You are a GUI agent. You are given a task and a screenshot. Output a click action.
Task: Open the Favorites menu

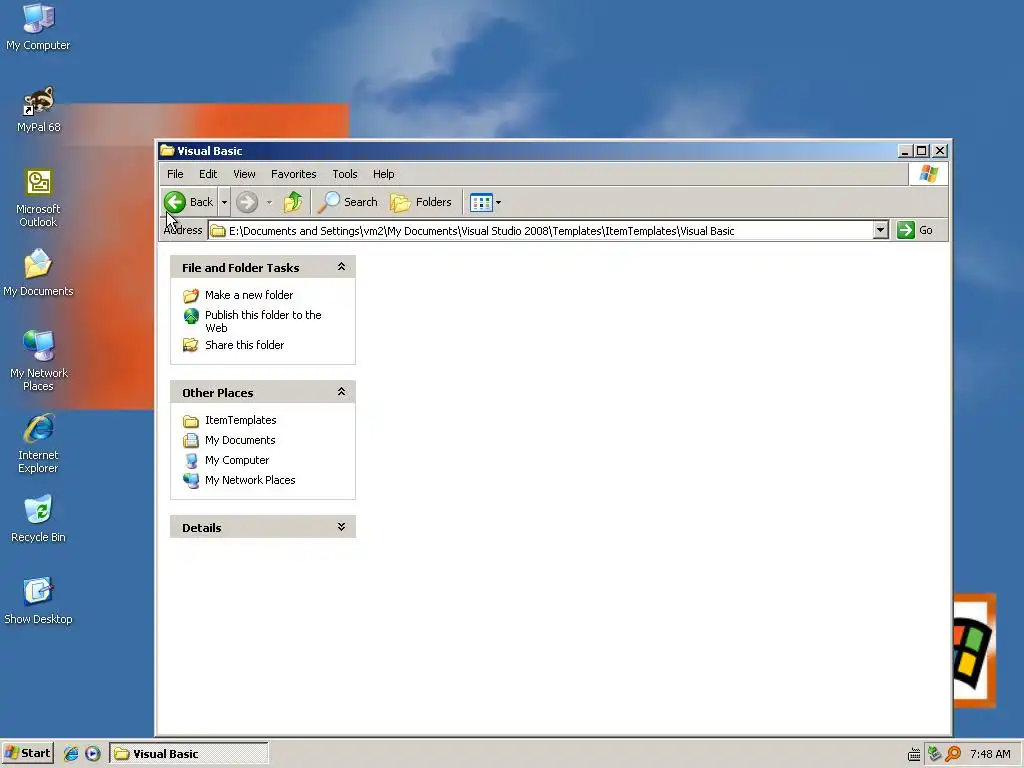pyautogui.click(x=293, y=174)
